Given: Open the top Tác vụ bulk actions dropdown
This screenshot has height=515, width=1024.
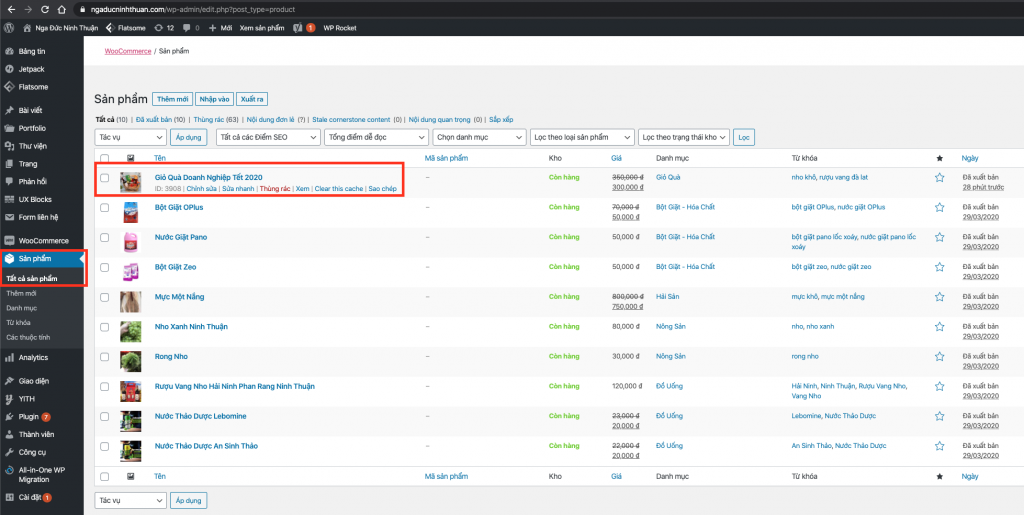Looking at the screenshot, I should tap(131, 137).
